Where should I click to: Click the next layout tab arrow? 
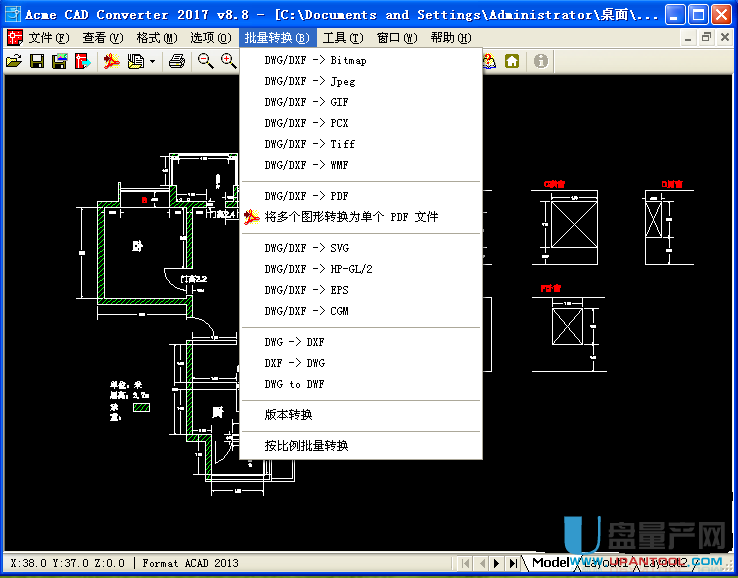tap(498, 563)
